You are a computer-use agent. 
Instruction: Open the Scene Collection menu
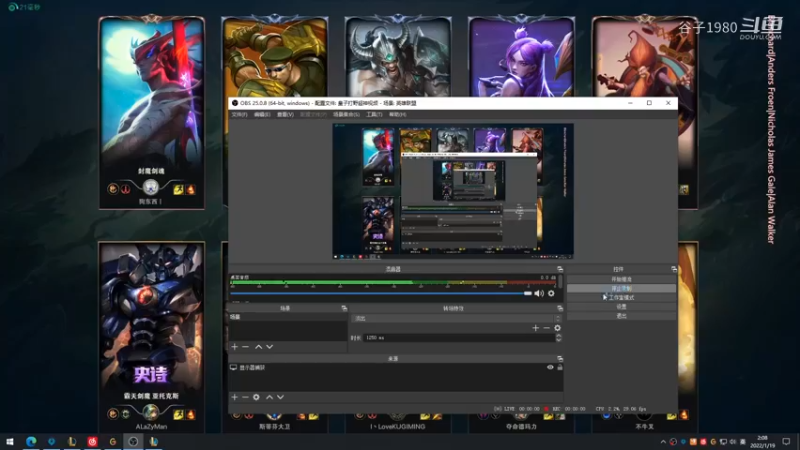pyautogui.click(x=346, y=114)
